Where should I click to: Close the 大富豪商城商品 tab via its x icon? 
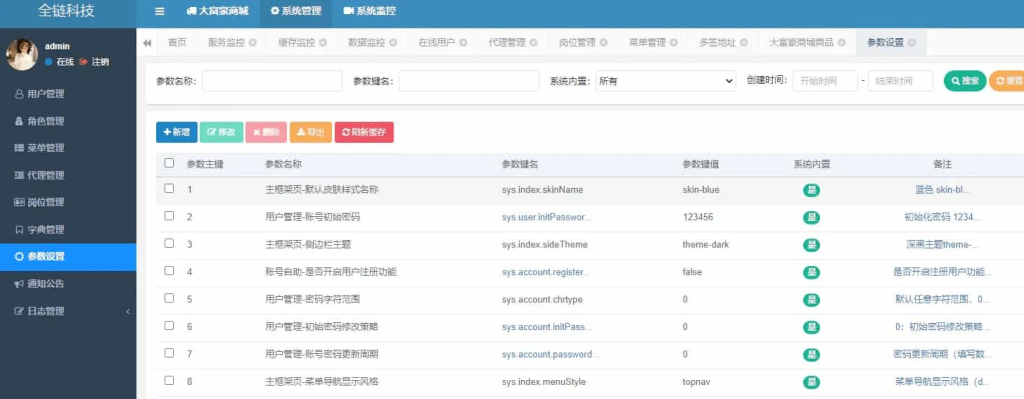point(842,42)
